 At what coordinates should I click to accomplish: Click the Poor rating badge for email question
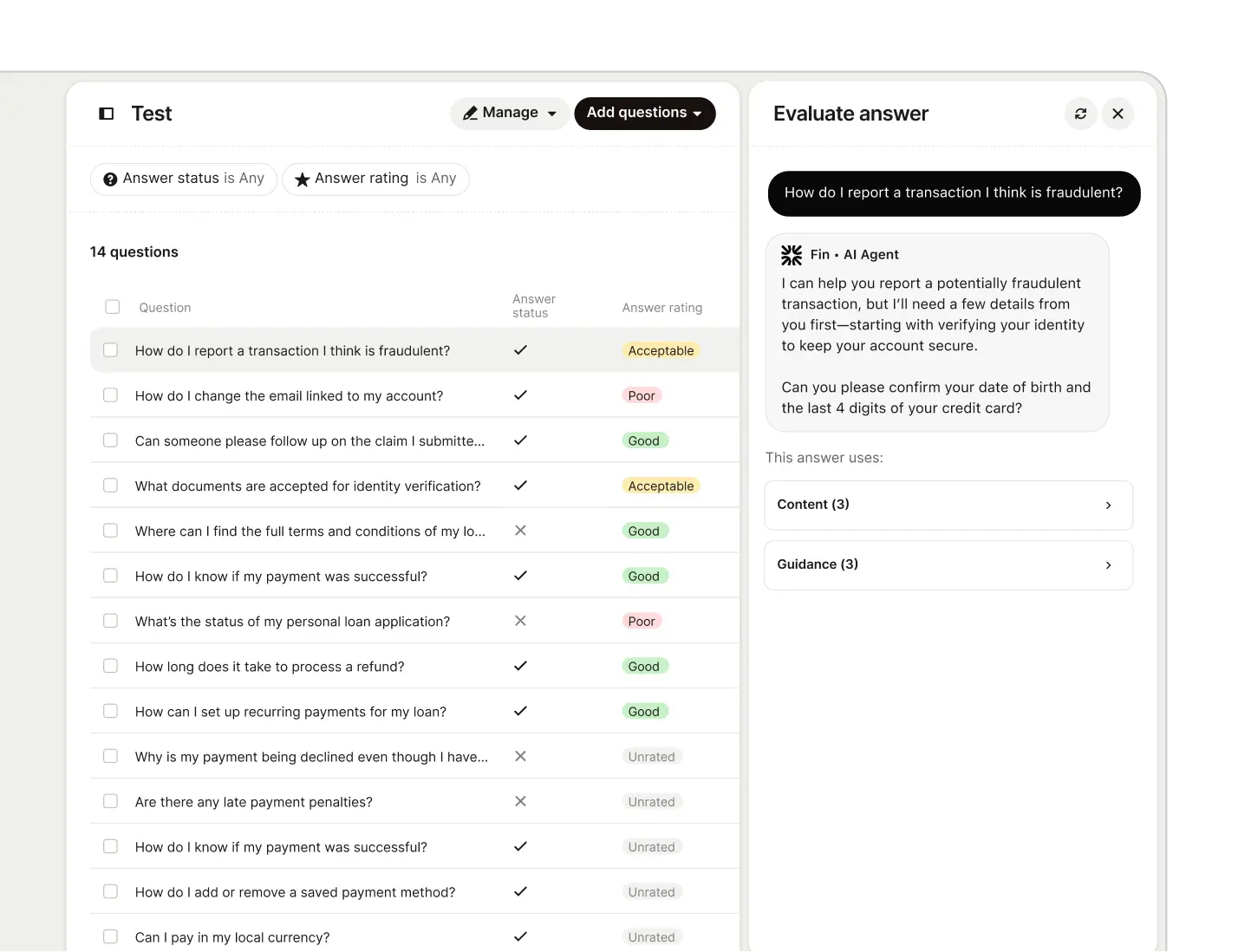pos(642,395)
